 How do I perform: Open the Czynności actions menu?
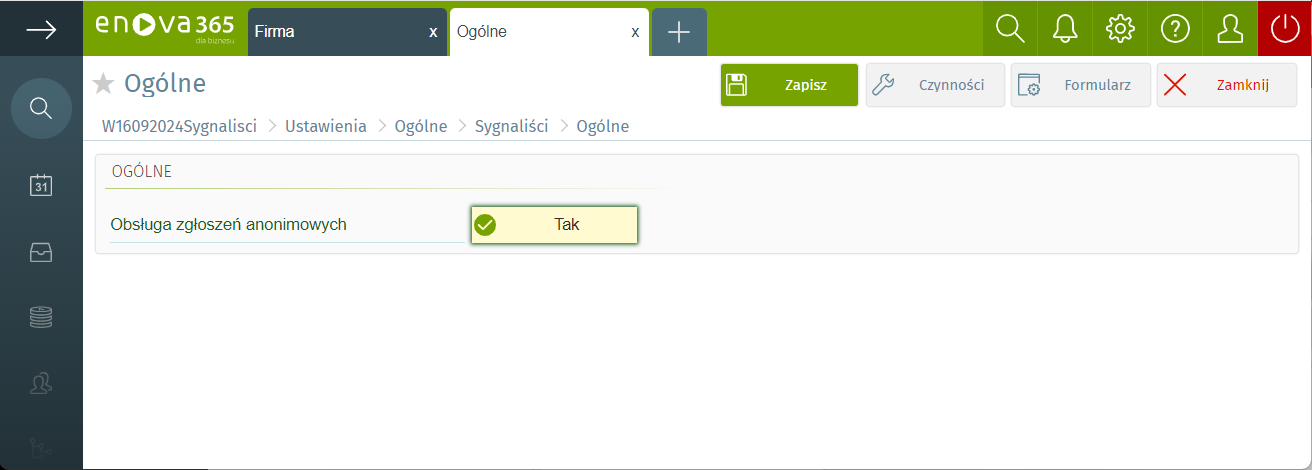tap(935, 85)
